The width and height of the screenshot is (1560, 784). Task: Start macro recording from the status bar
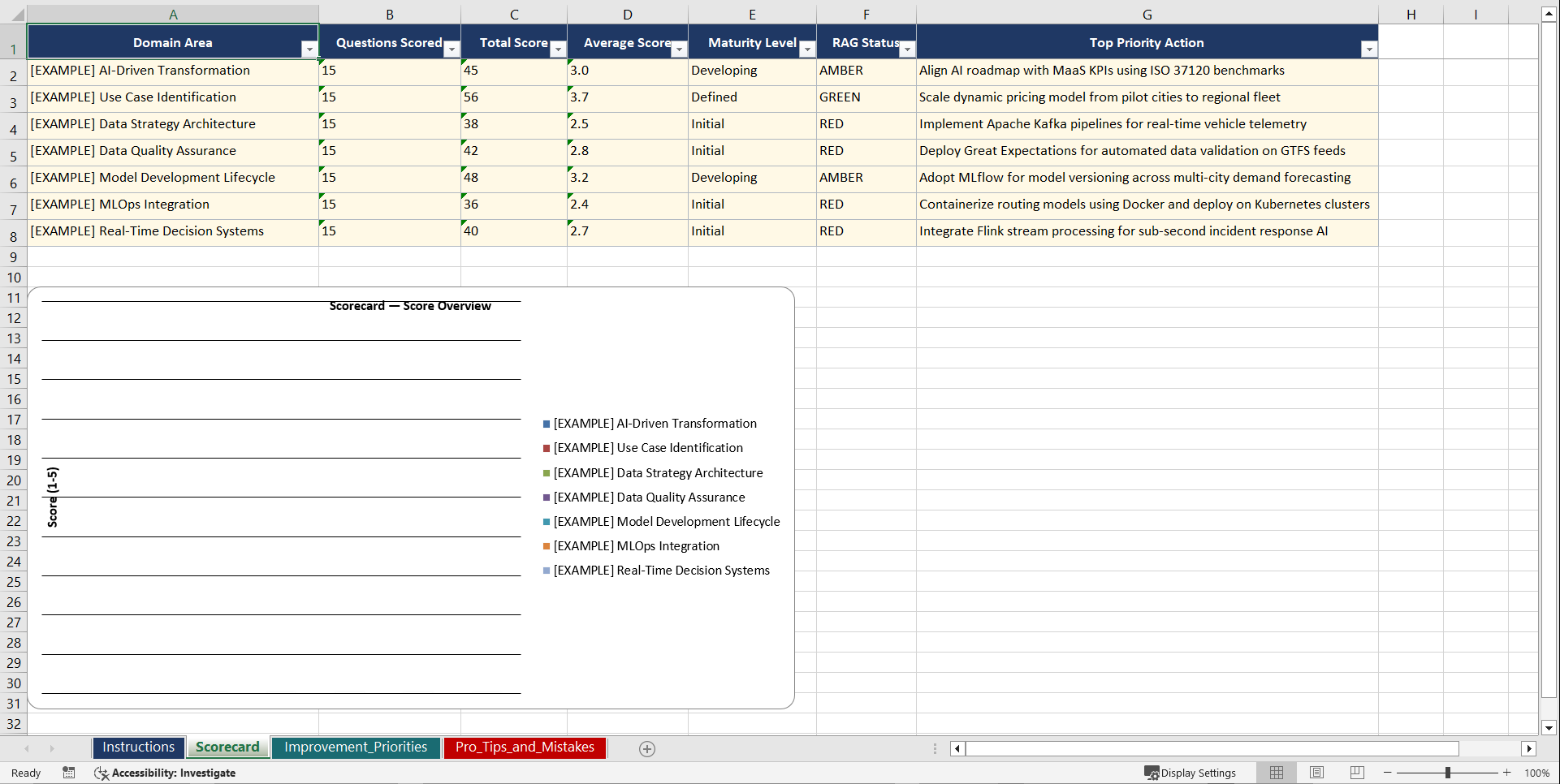[69, 773]
